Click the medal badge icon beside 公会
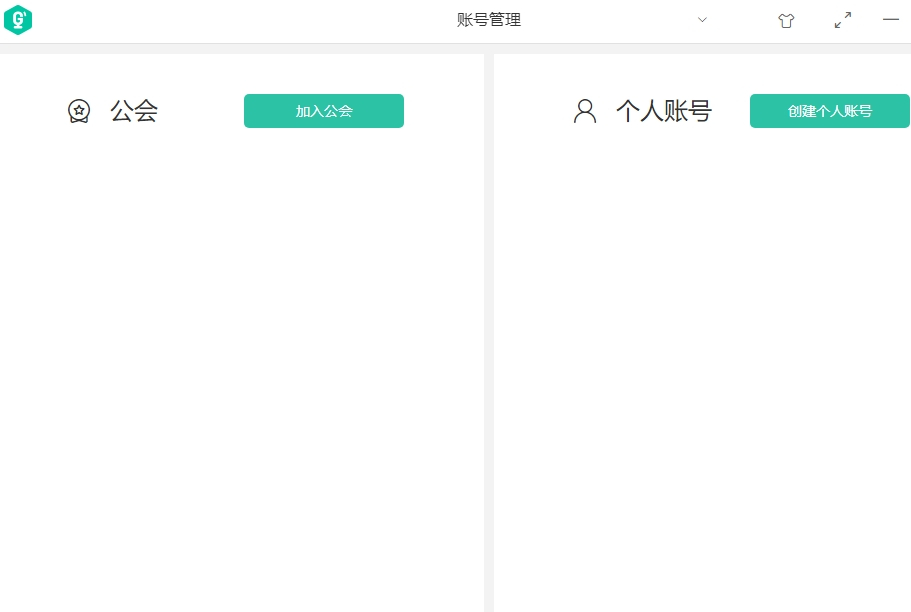The image size is (911, 612). (79, 111)
